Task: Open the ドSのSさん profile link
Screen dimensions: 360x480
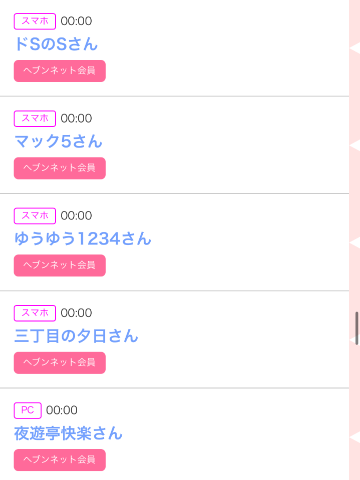Action: tap(56, 44)
